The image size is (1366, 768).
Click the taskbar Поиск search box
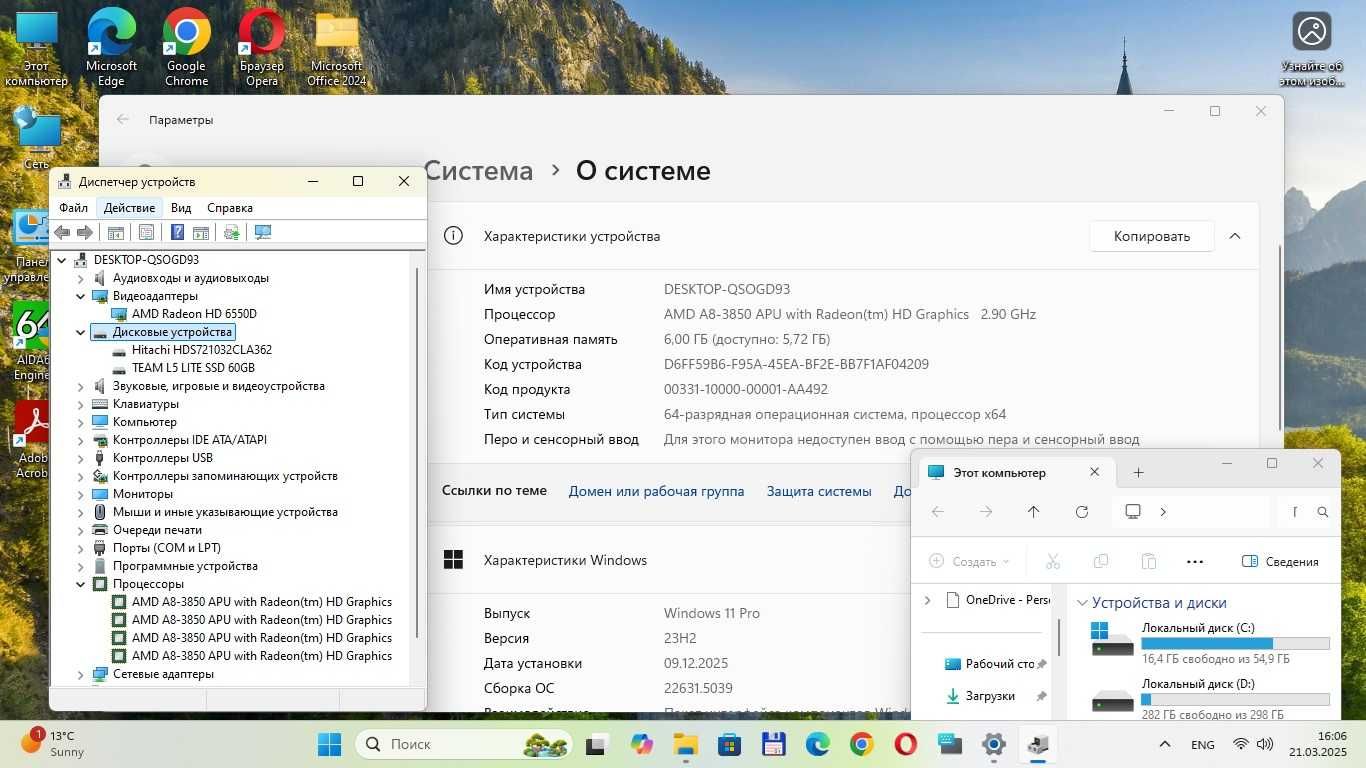464,744
